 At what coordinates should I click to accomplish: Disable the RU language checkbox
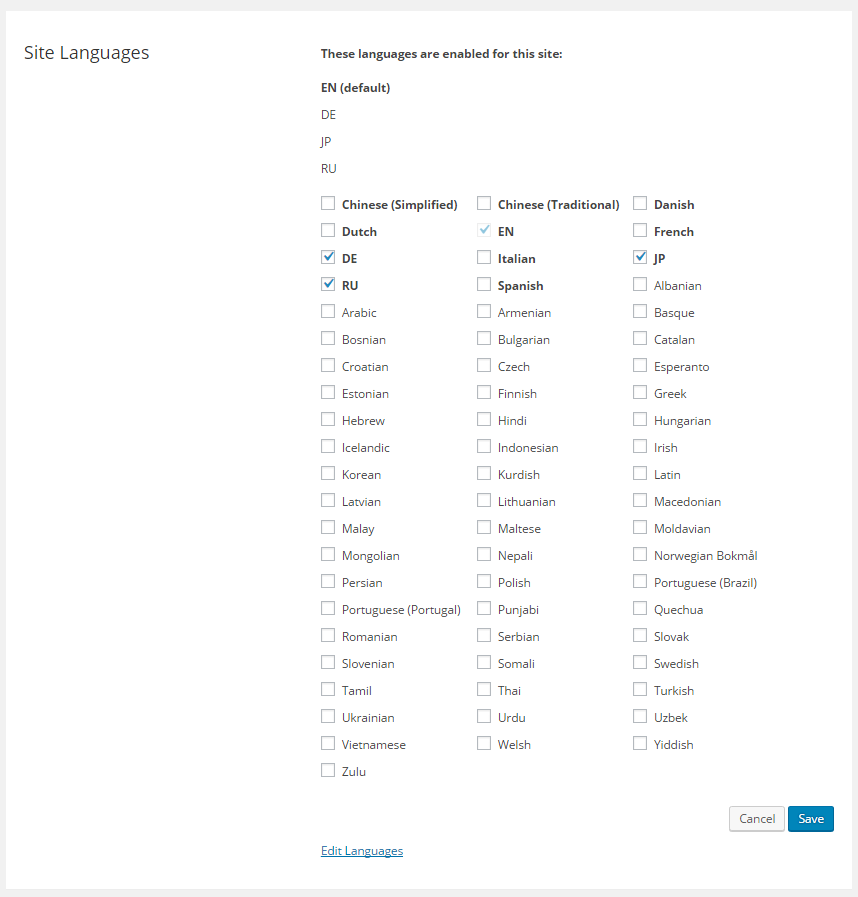click(328, 285)
